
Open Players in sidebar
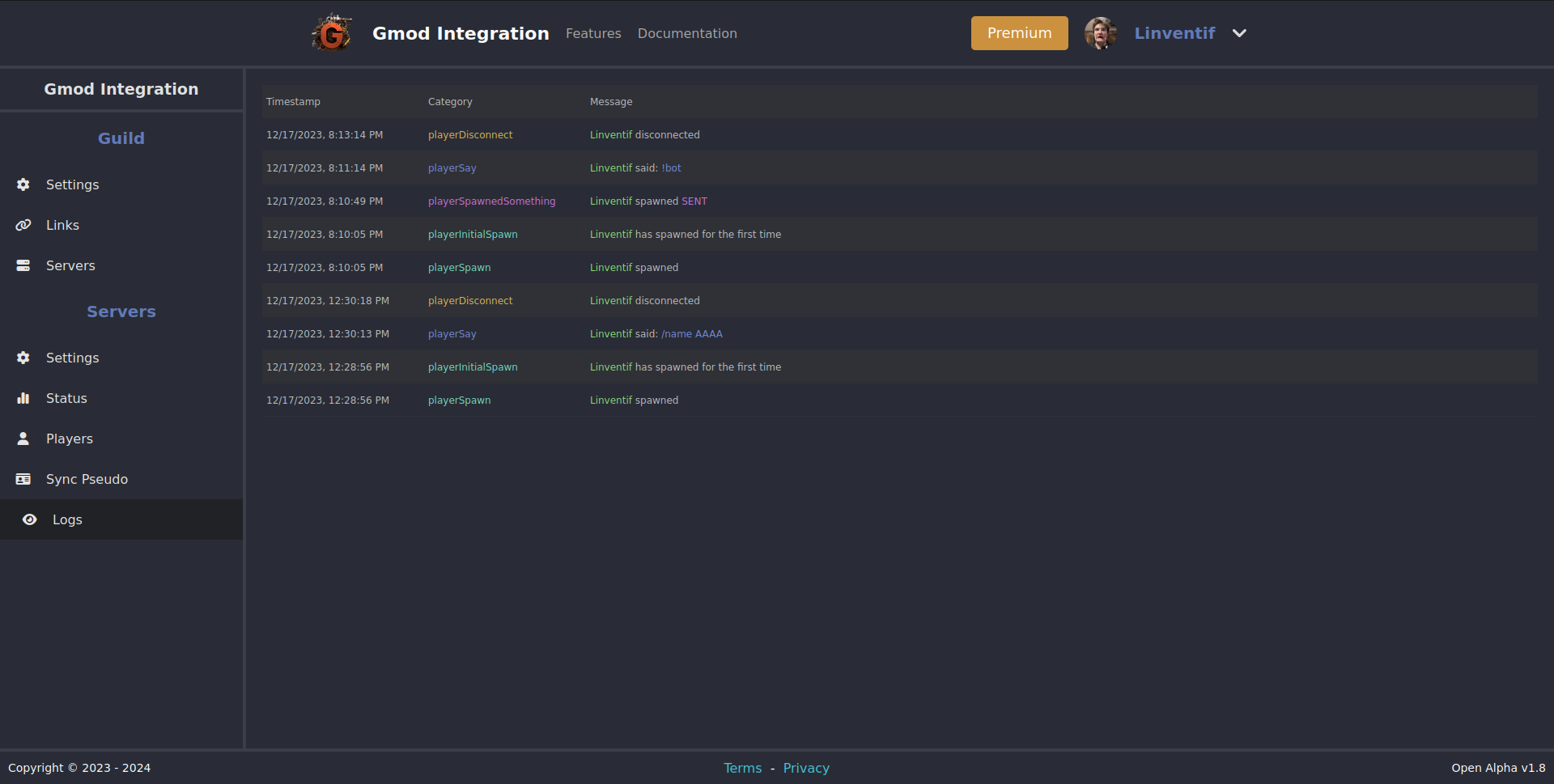pos(121,439)
